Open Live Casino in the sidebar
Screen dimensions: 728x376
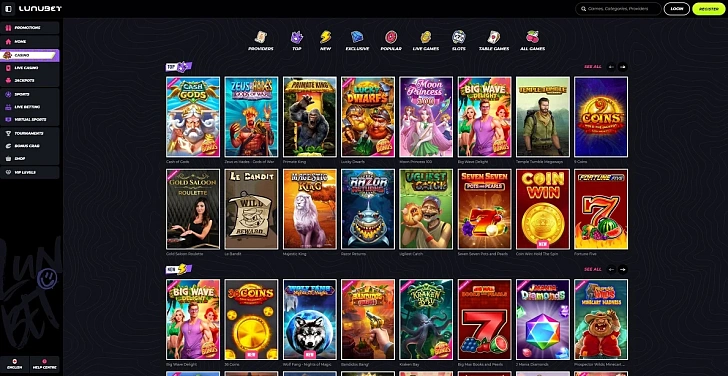click(x=30, y=68)
